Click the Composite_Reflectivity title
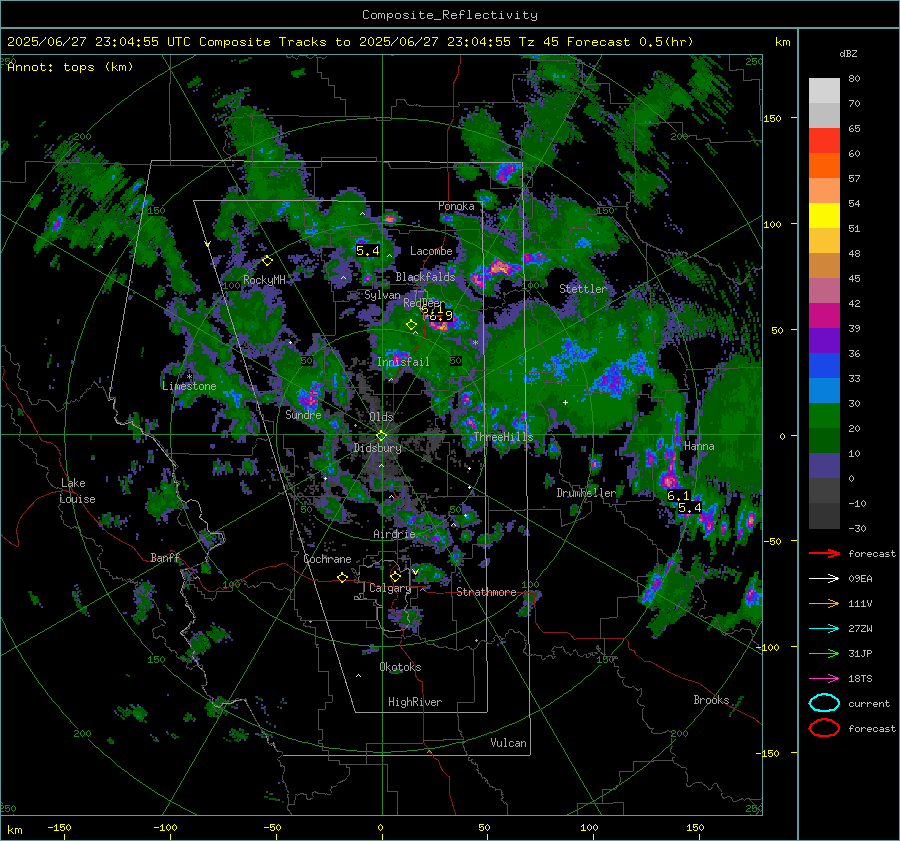Viewport: 900px width, 841px height. [450, 15]
